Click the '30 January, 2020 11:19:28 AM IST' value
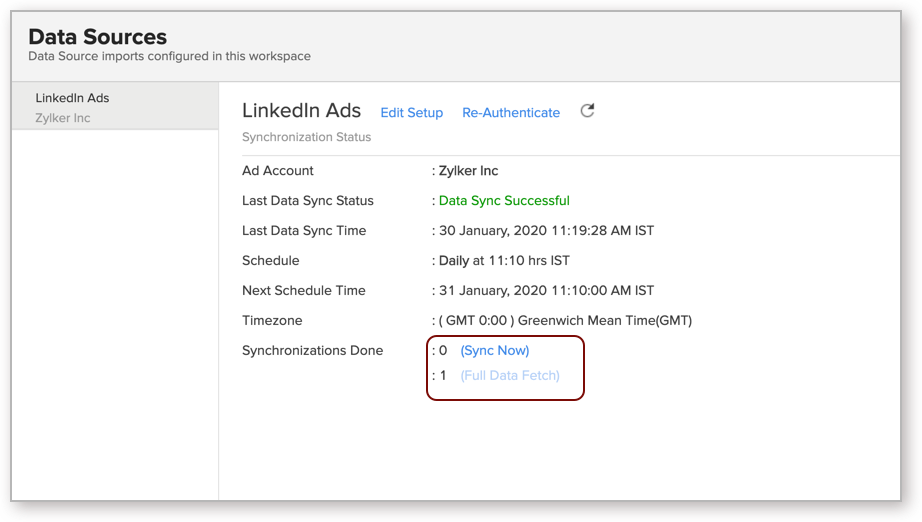Screen dimensions: 922x522 pyautogui.click(x=546, y=230)
